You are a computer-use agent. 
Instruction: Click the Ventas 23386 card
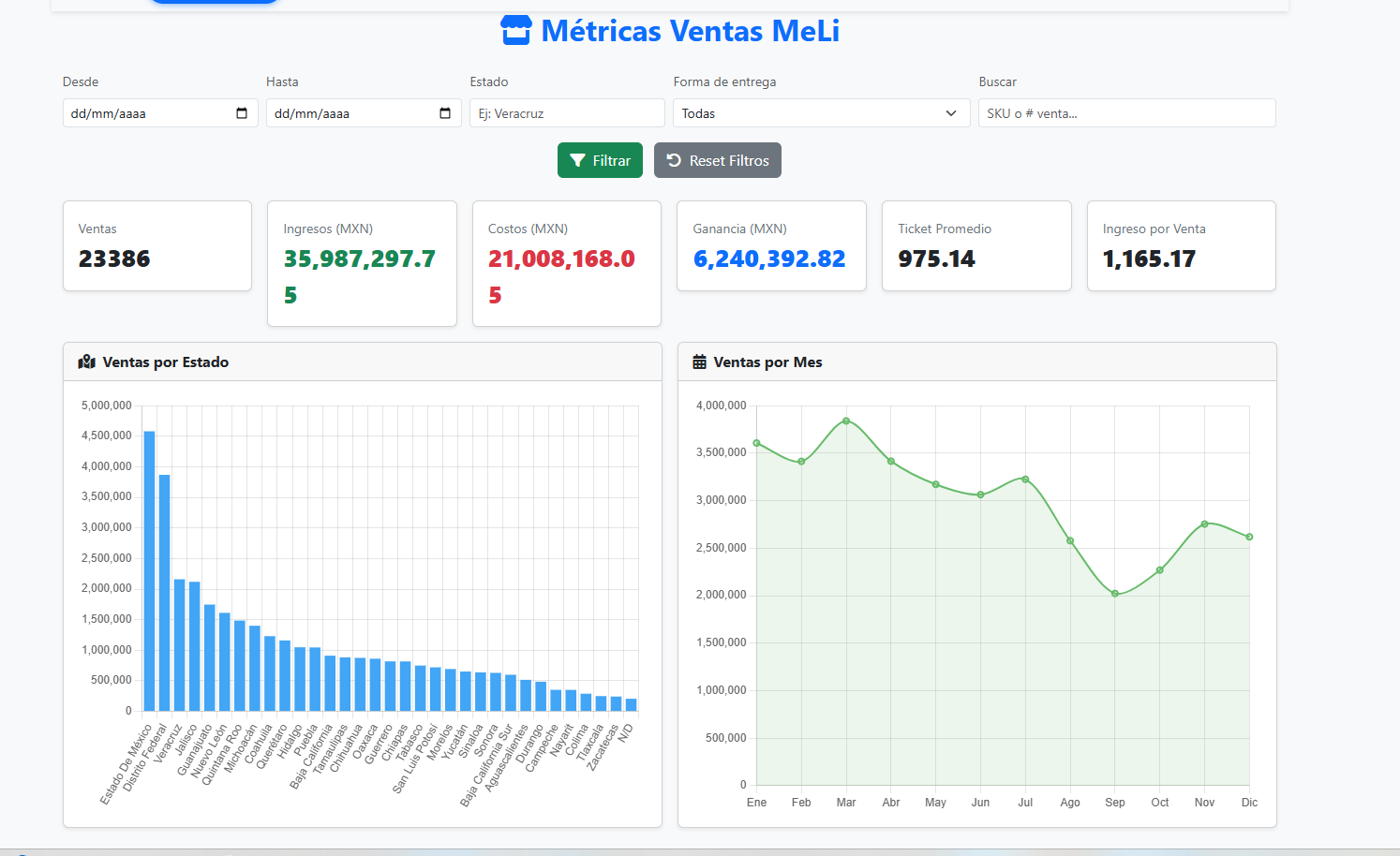pyautogui.click(x=157, y=245)
